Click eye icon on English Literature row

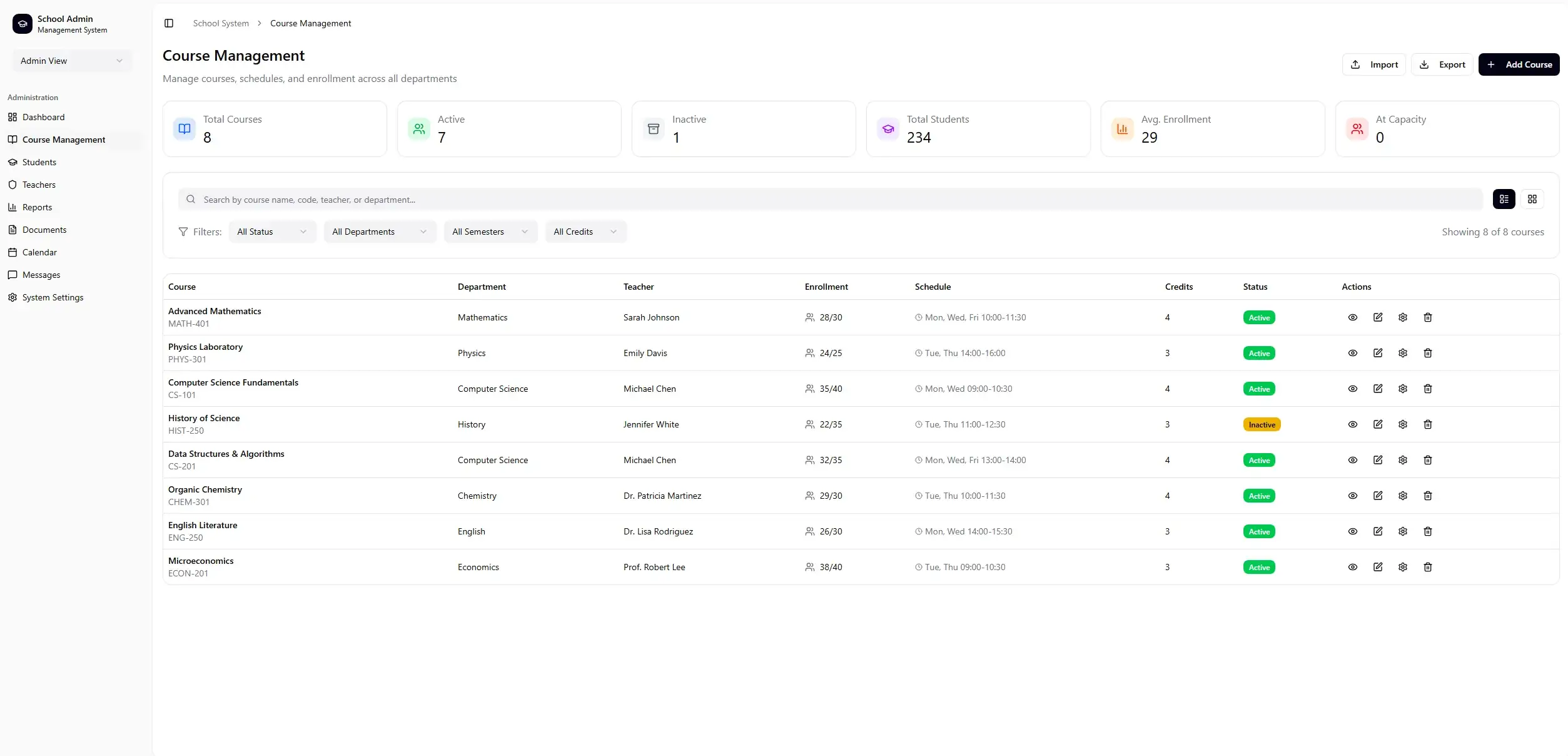coord(1352,531)
